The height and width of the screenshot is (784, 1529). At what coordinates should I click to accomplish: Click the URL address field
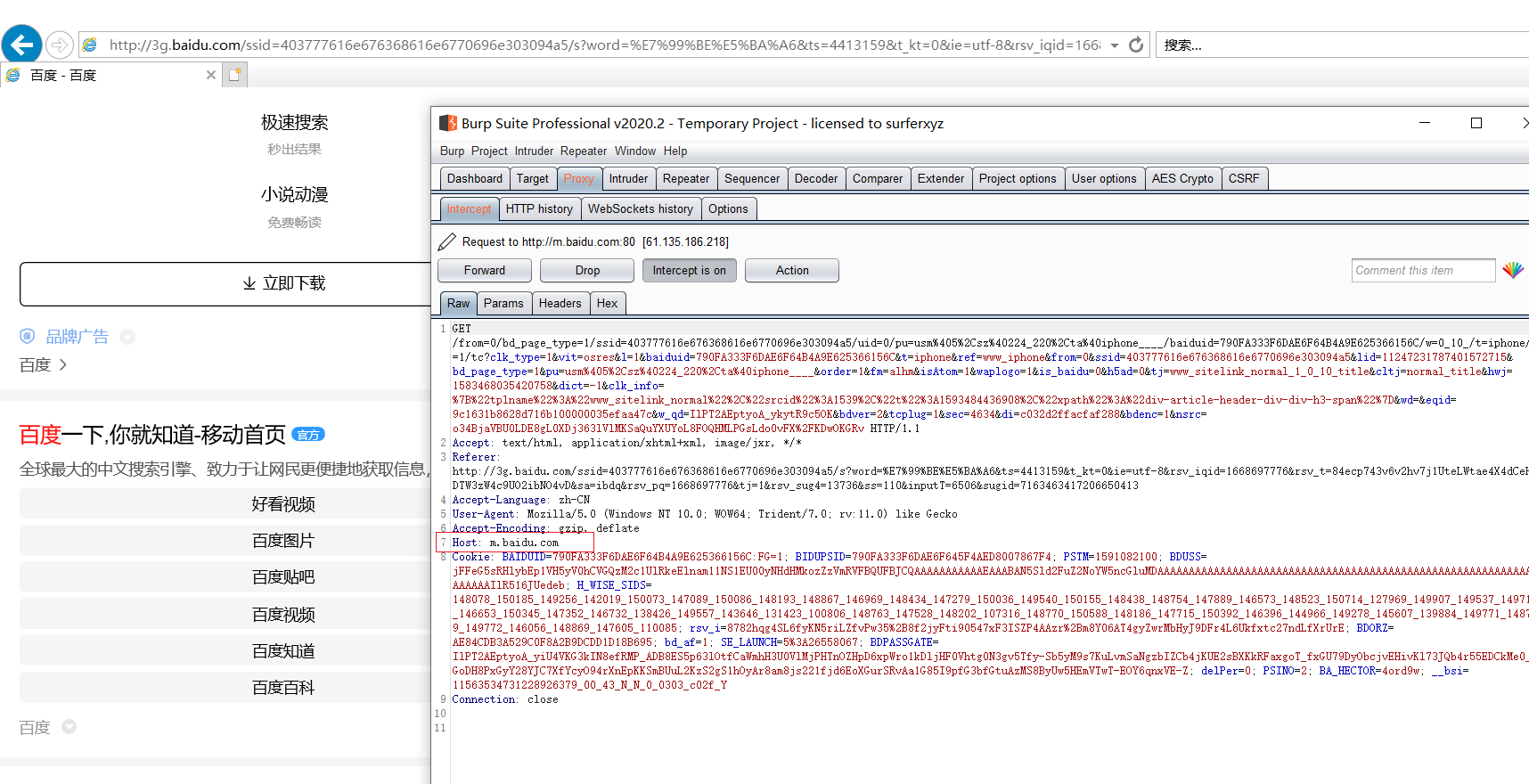[603, 45]
